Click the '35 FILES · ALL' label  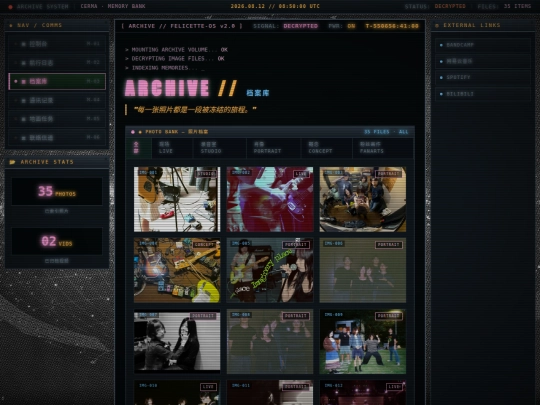tap(386, 132)
